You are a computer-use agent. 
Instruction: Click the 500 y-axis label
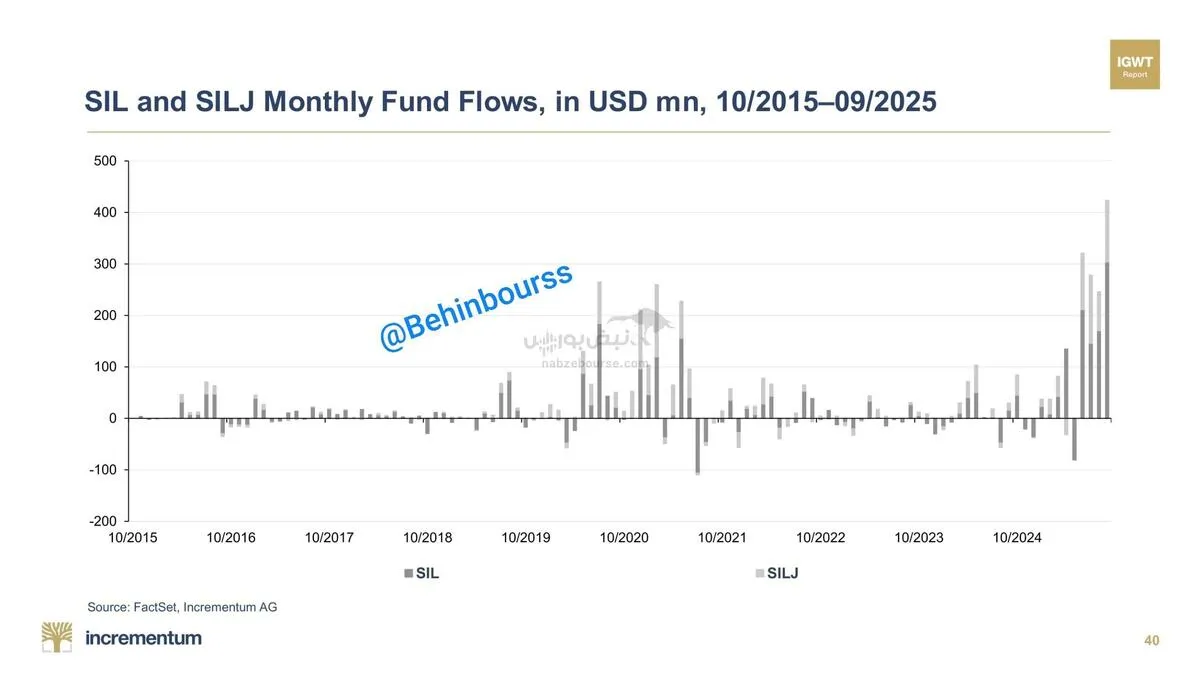(x=105, y=161)
